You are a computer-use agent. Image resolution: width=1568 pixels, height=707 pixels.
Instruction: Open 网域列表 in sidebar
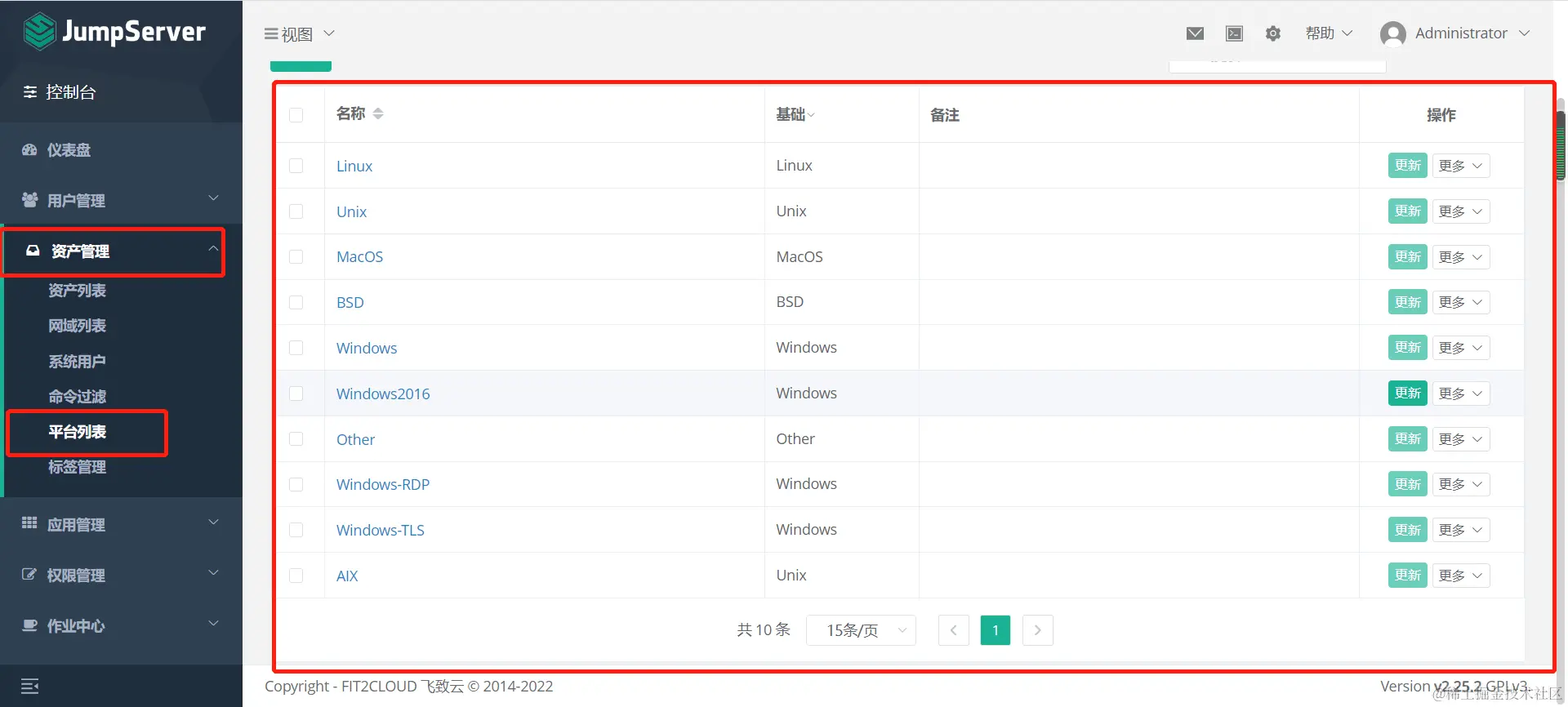click(x=77, y=326)
